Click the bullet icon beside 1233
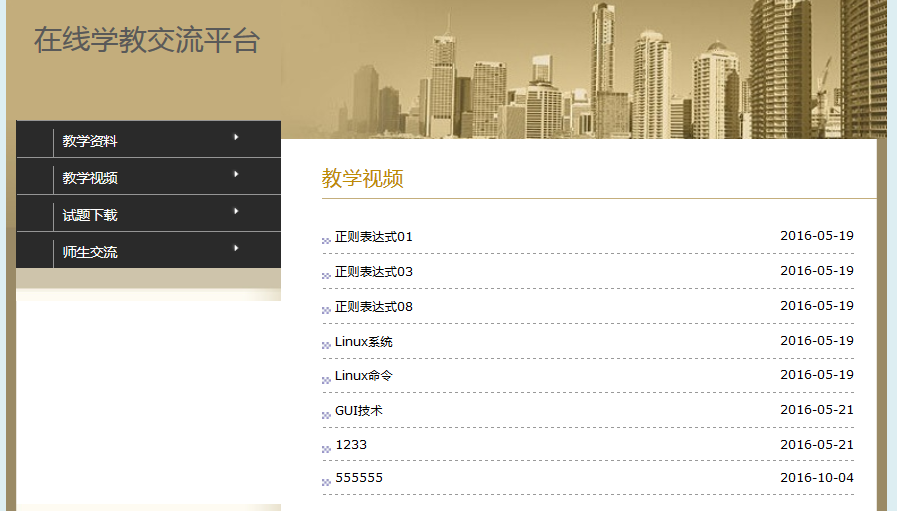 (x=326, y=449)
